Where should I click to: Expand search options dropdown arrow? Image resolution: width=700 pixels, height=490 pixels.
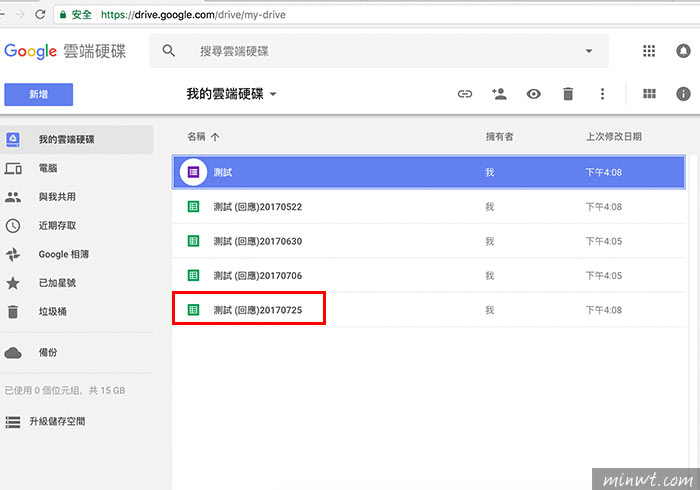point(589,51)
